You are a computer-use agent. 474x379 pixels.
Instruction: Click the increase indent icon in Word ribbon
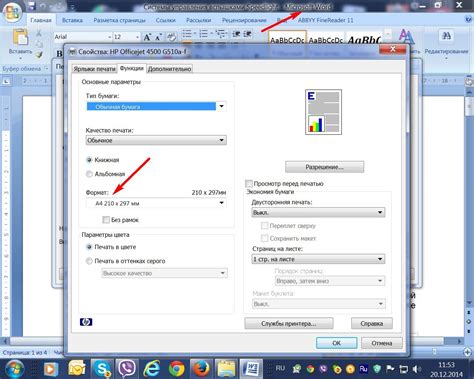248,34
